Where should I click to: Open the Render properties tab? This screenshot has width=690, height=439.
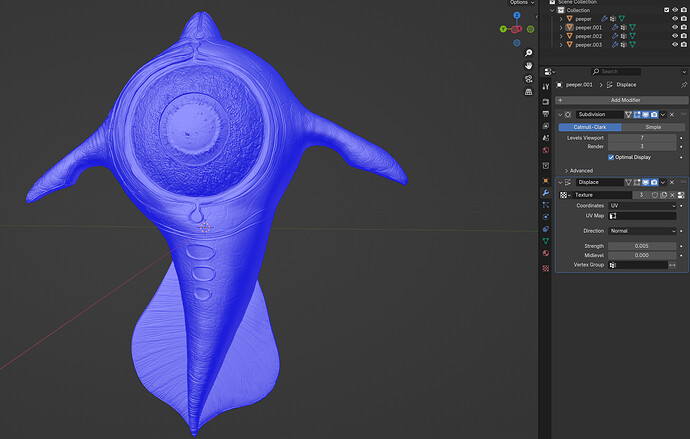coord(546,102)
